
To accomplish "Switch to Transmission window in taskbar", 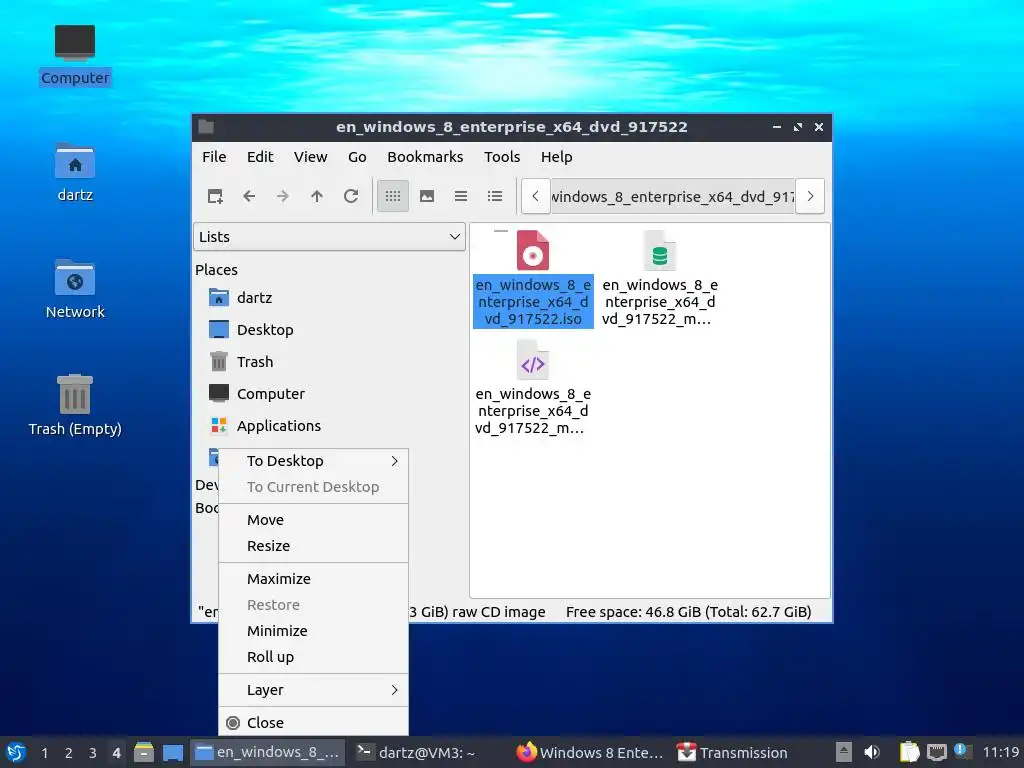I will [x=732, y=752].
